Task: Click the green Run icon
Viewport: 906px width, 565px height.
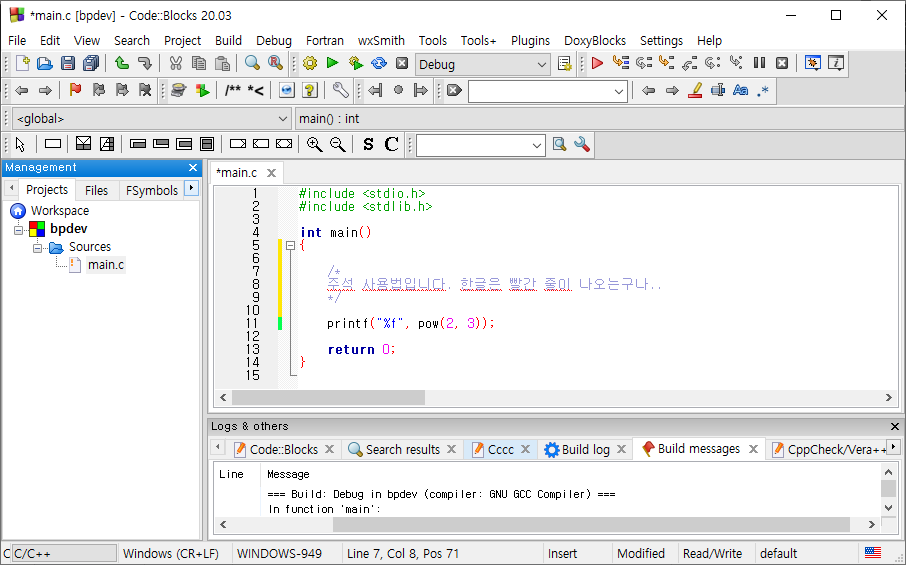Action: tap(332, 63)
